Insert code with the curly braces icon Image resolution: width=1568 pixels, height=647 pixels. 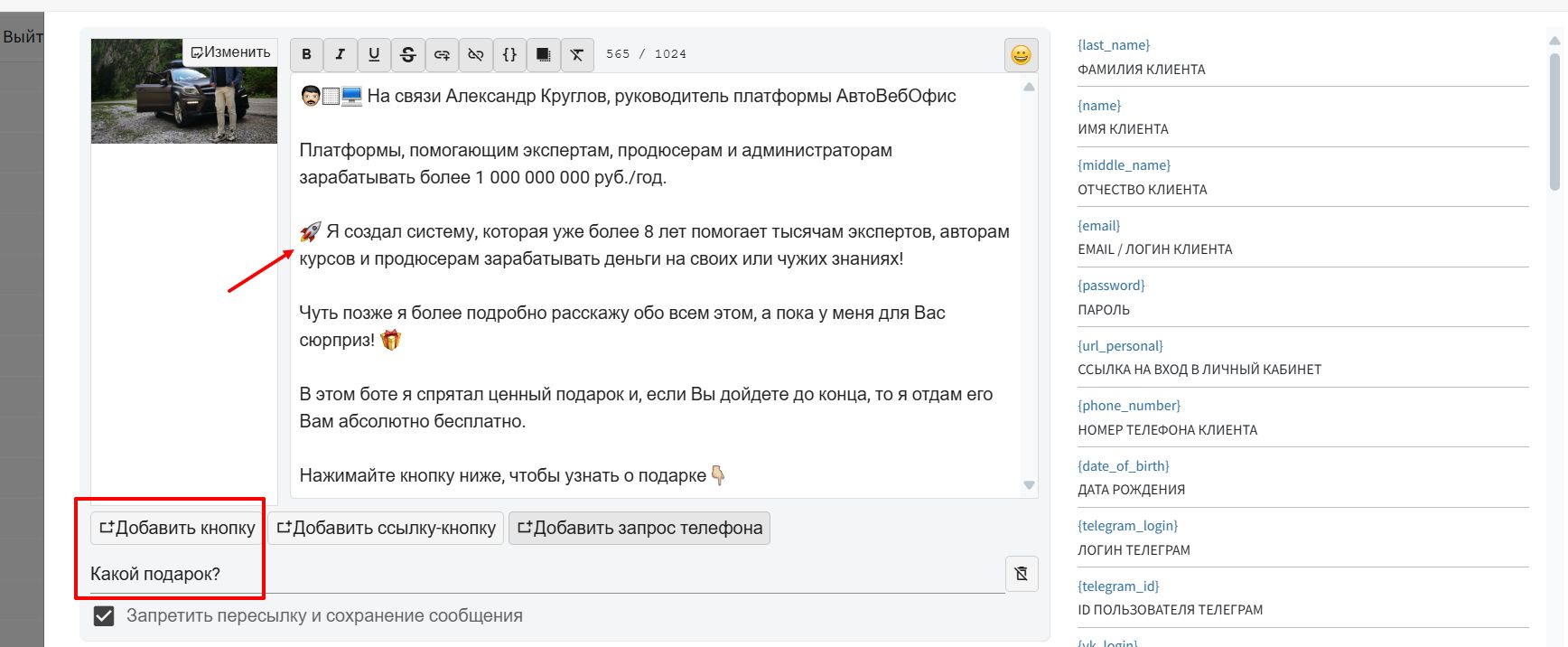point(509,54)
